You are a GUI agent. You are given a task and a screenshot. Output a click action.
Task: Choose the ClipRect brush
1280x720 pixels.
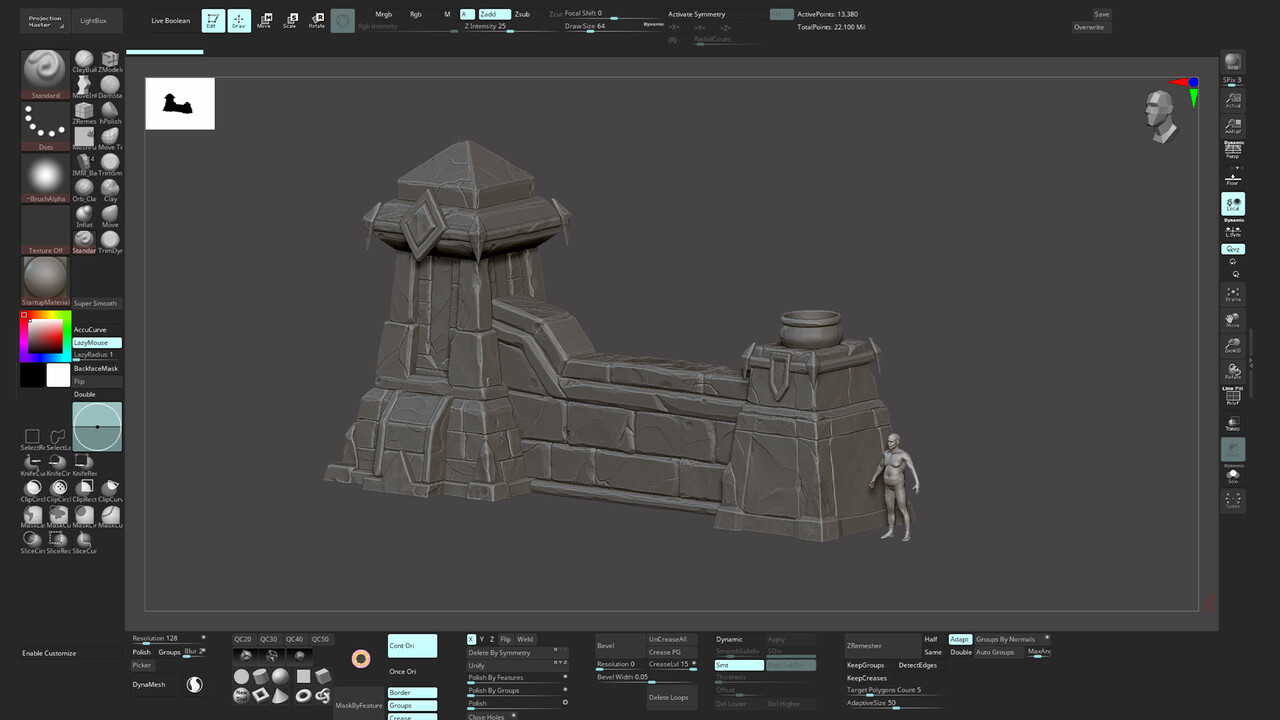point(84,491)
